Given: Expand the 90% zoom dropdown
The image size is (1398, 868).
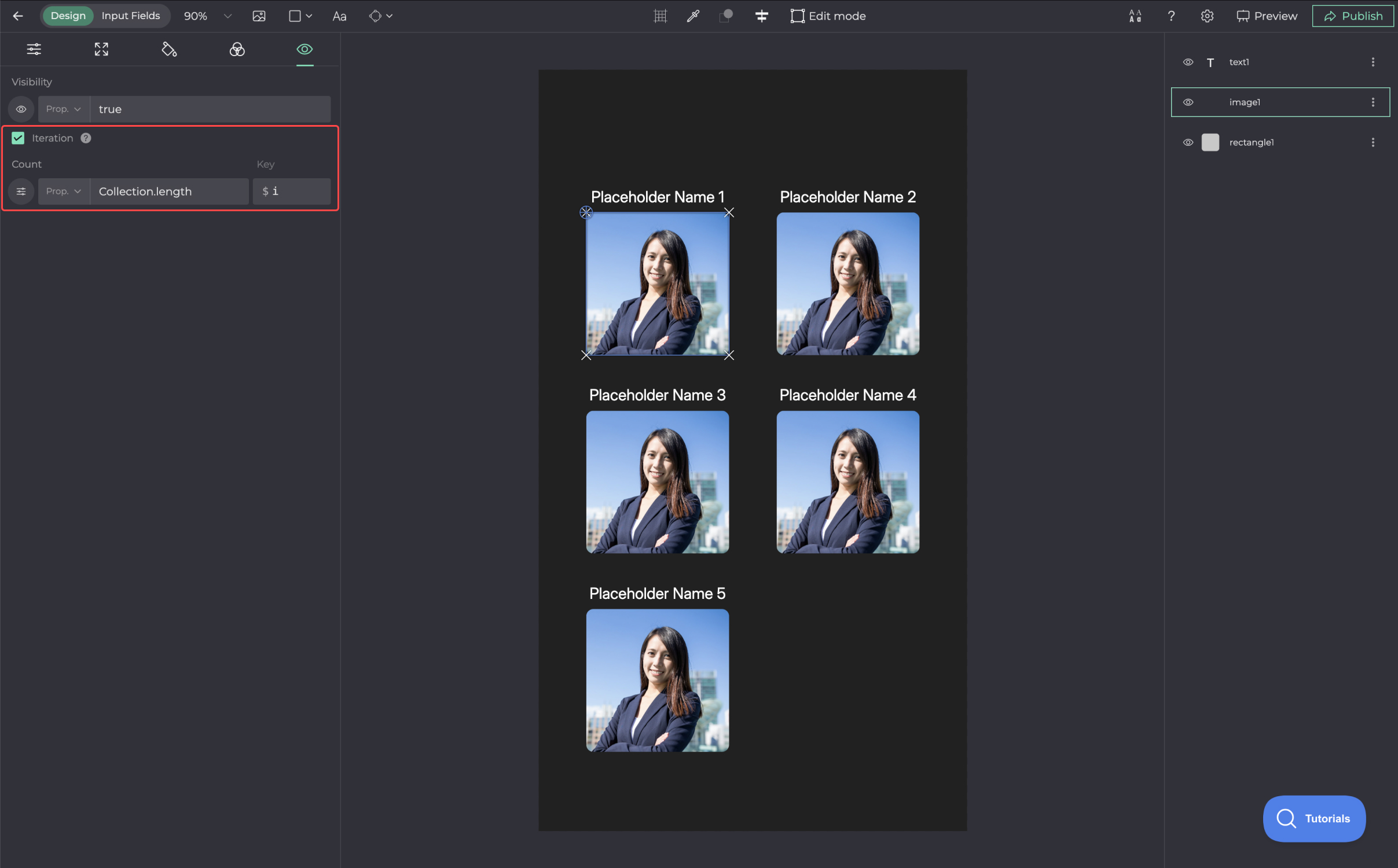Looking at the screenshot, I should coord(227,16).
